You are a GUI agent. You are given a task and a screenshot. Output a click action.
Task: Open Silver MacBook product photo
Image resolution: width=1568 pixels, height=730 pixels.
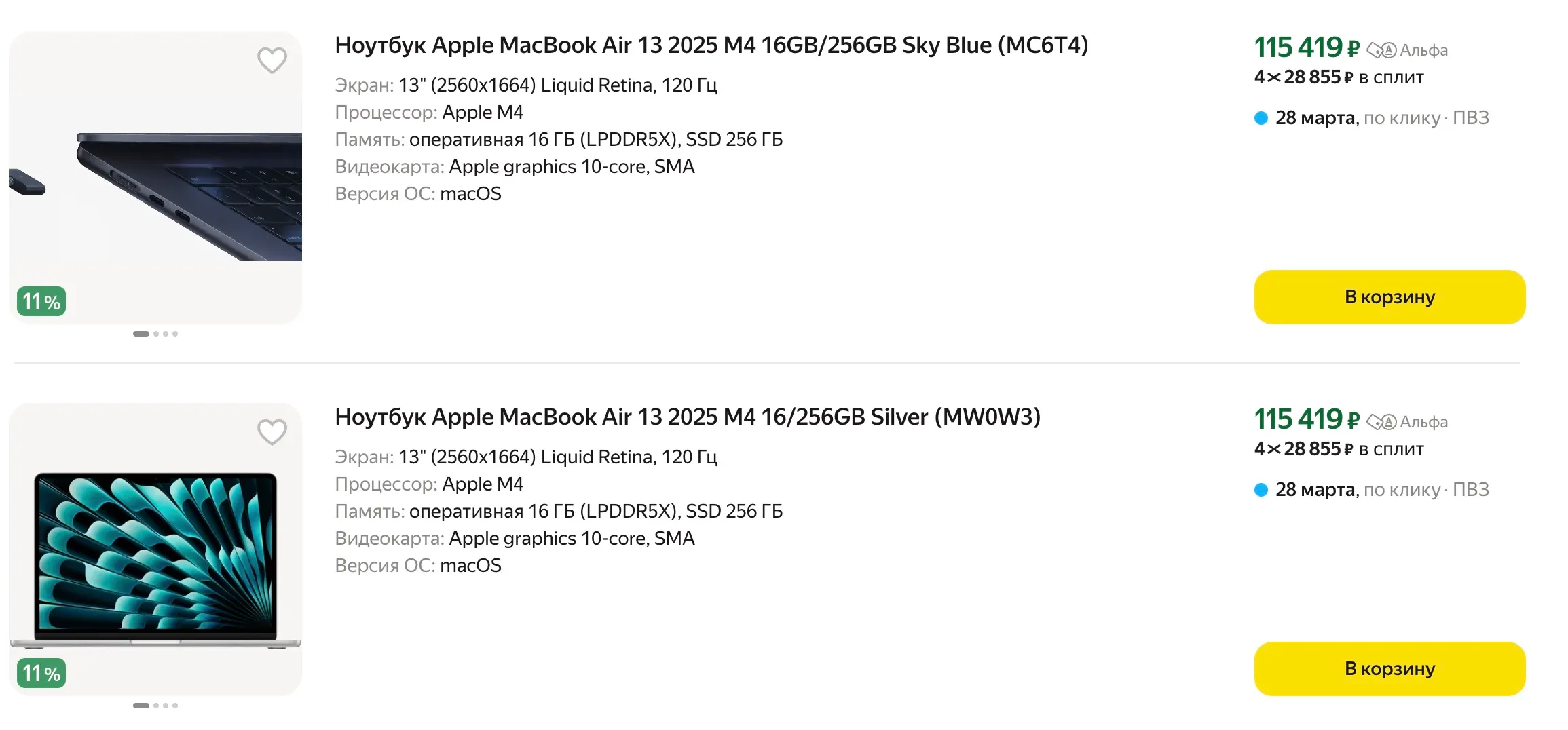(155, 556)
